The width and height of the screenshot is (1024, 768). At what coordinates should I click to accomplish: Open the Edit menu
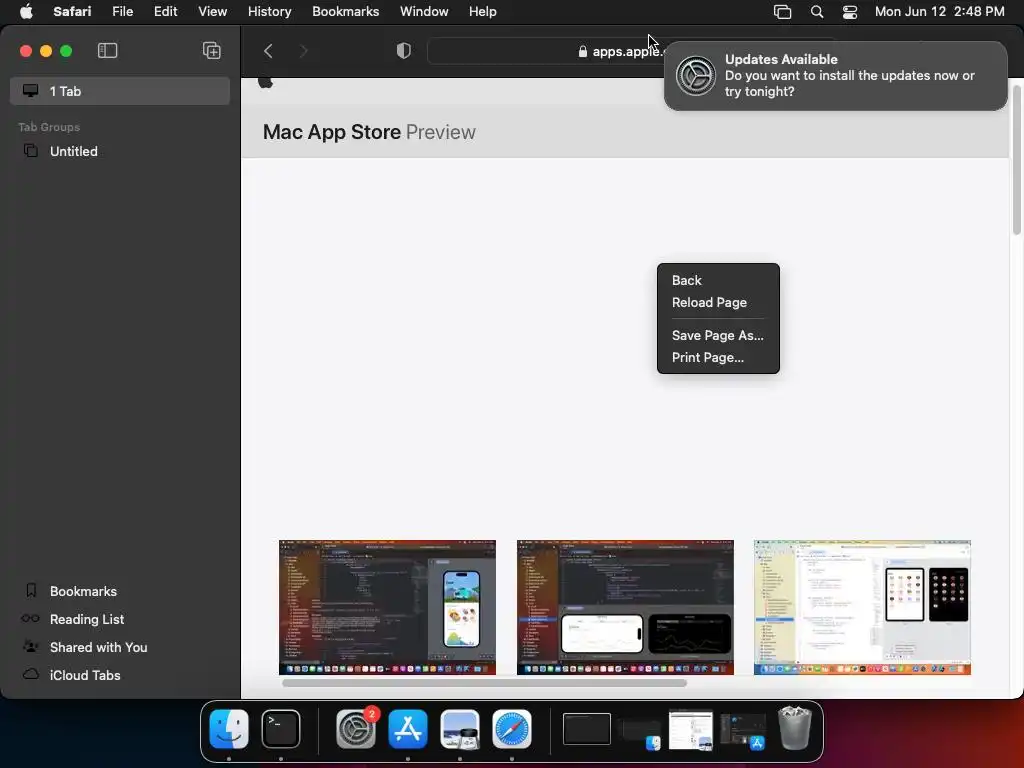[x=165, y=11]
